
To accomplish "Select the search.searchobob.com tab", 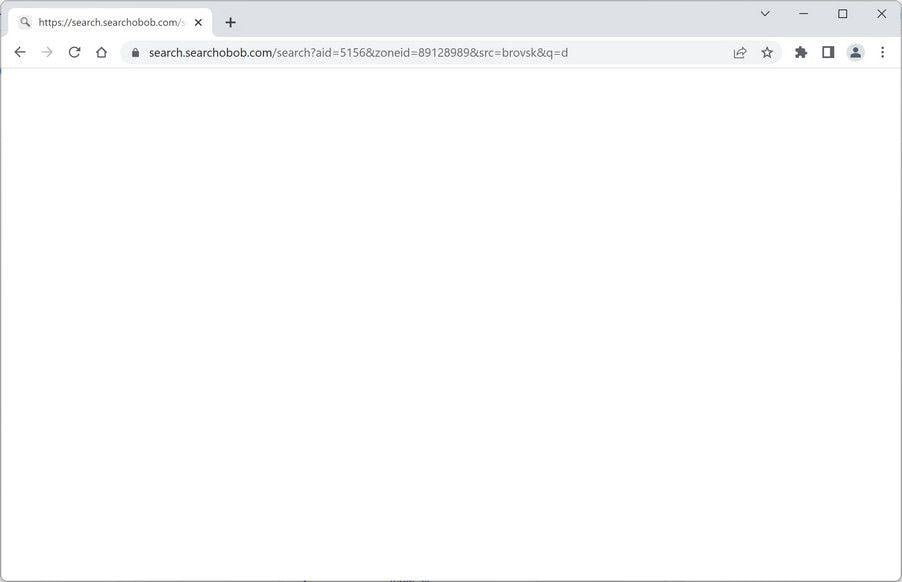I will click(110, 22).
